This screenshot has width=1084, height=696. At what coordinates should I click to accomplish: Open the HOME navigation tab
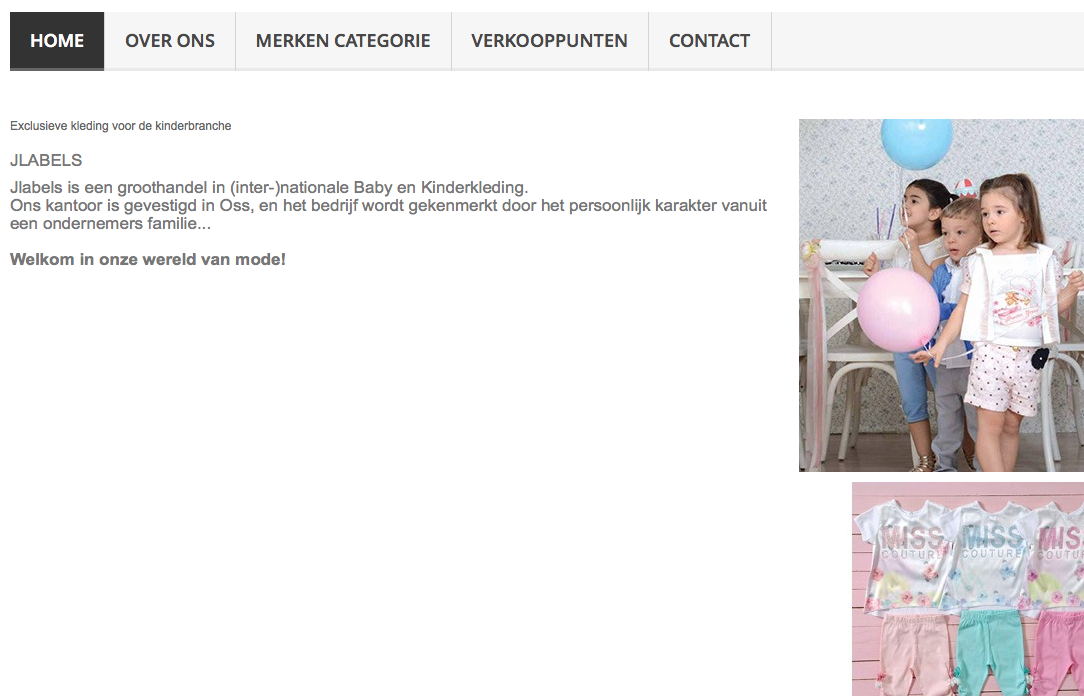(x=57, y=41)
